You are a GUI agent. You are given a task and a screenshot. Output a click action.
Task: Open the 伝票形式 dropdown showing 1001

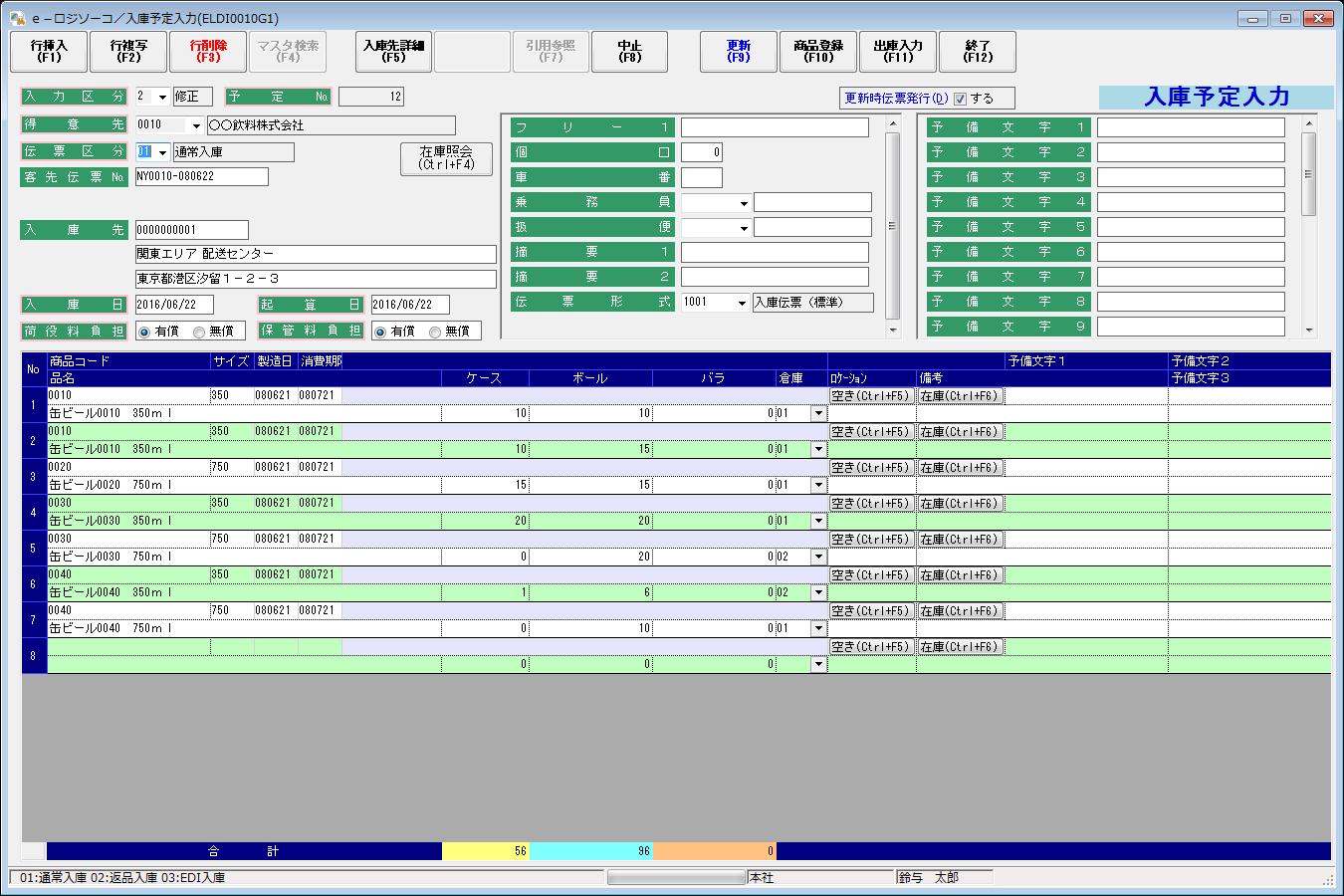coord(743,304)
